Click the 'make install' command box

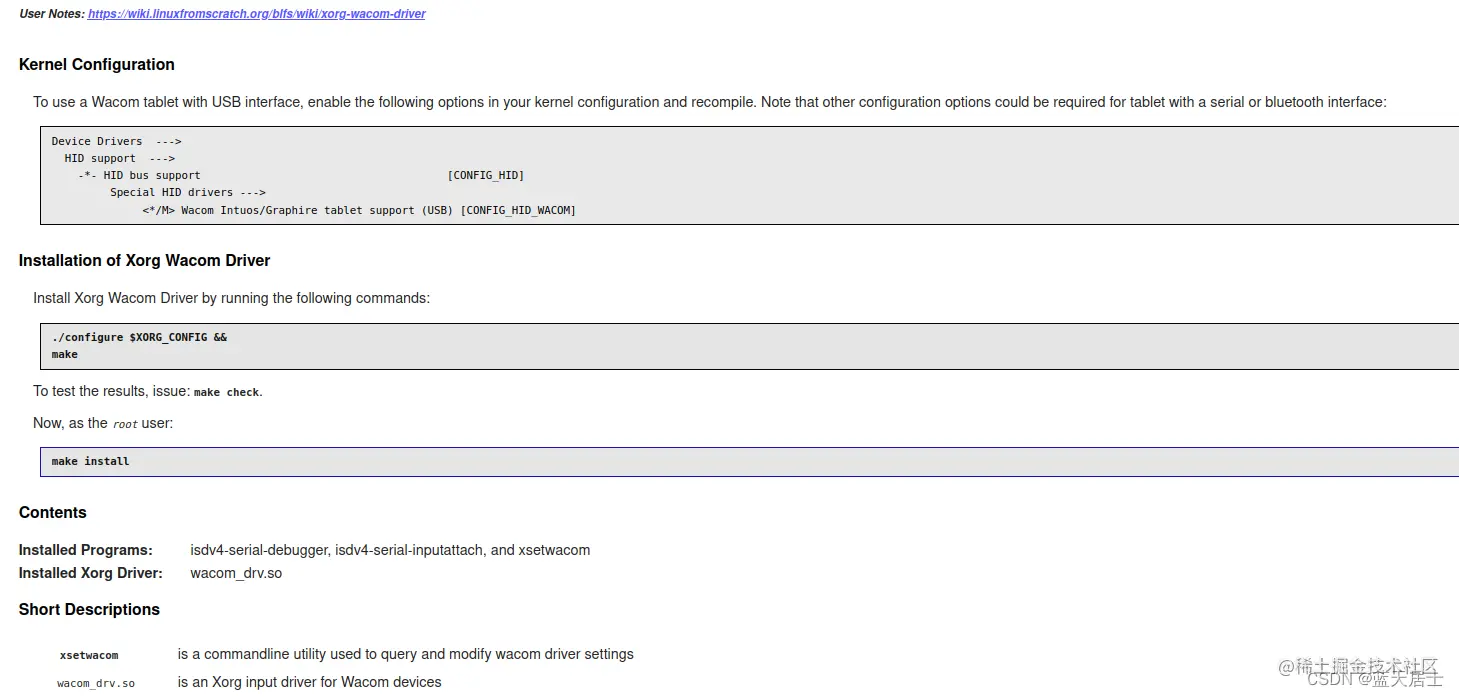pyautogui.click(x=749, y=461)
